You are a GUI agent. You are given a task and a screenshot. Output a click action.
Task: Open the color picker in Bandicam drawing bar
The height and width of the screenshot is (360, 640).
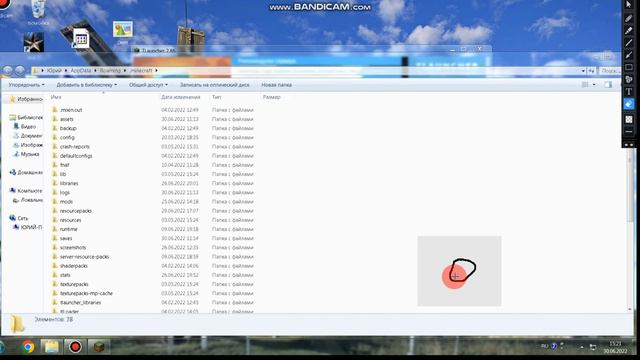point(629,119)
